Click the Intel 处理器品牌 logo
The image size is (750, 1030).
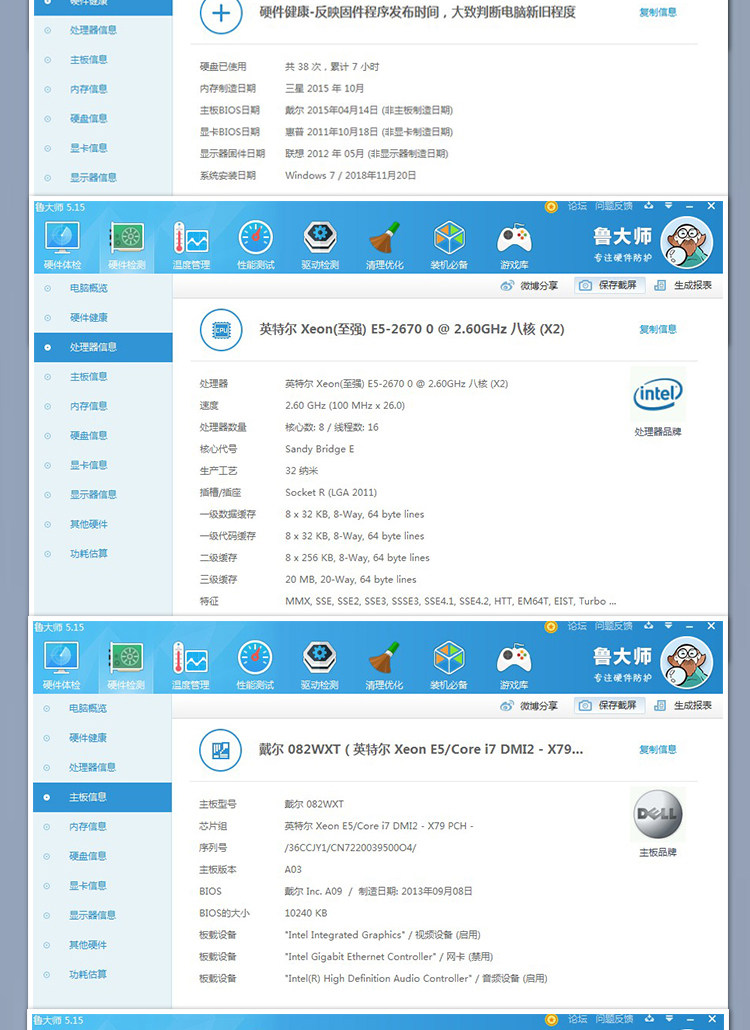pyautogui.click(x=657, y=394)
